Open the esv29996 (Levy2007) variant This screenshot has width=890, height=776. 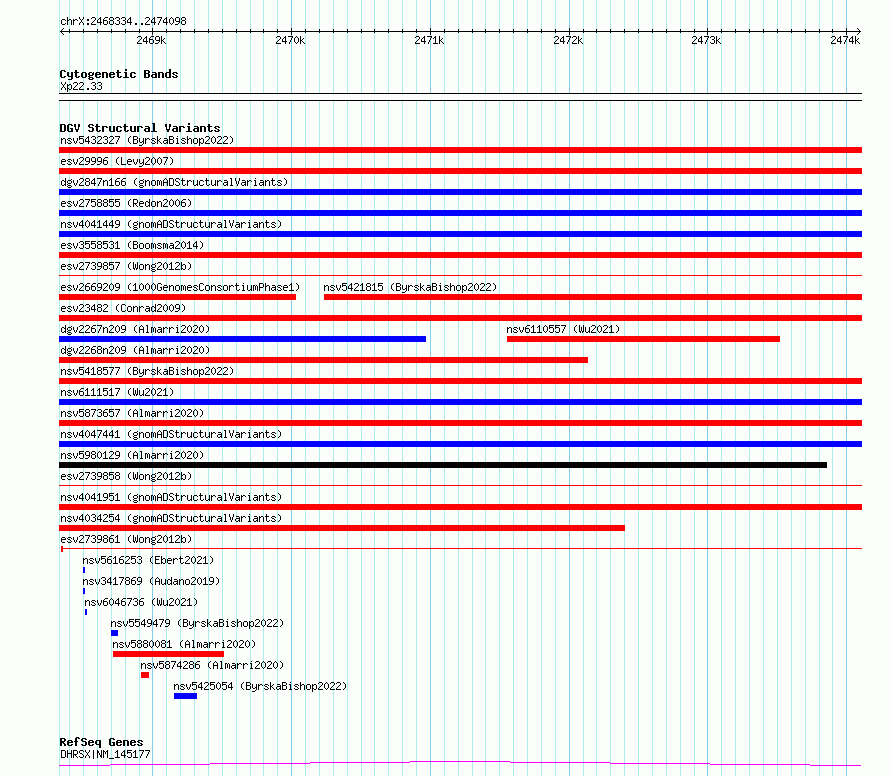[117, 161]
